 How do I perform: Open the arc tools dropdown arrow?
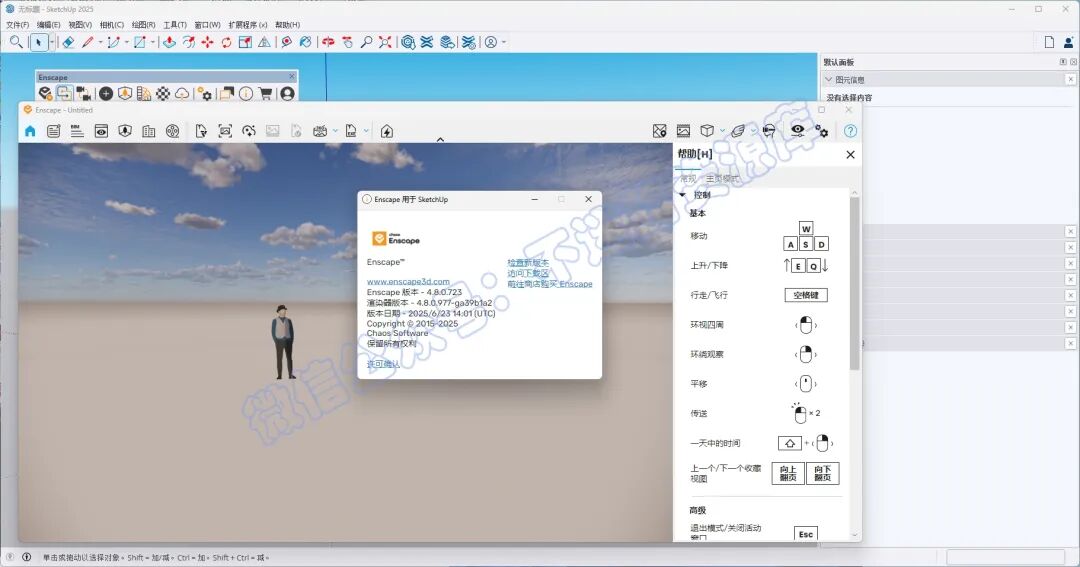(127, 43)
